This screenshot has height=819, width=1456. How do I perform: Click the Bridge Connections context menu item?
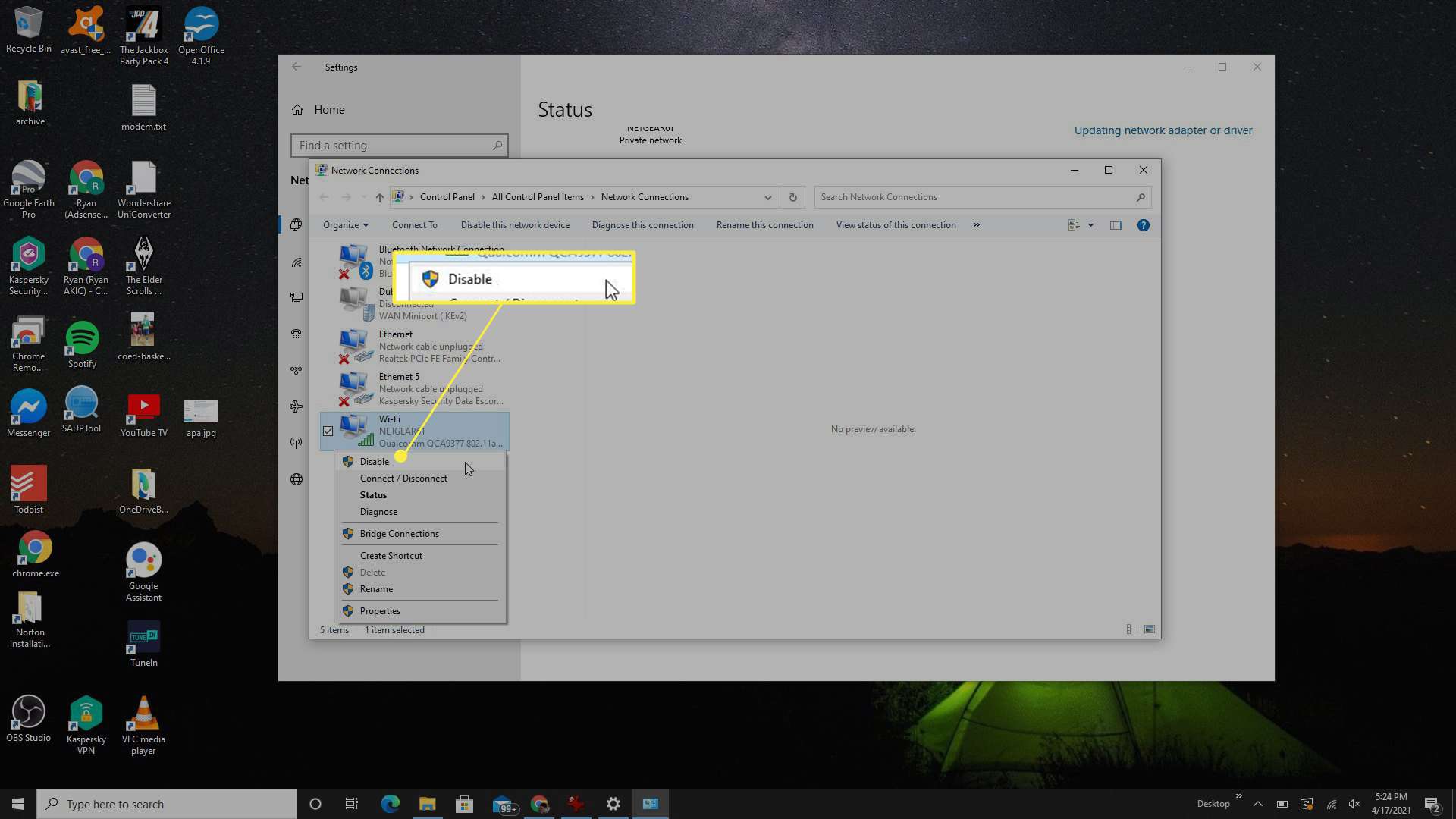tap(399, 533)
